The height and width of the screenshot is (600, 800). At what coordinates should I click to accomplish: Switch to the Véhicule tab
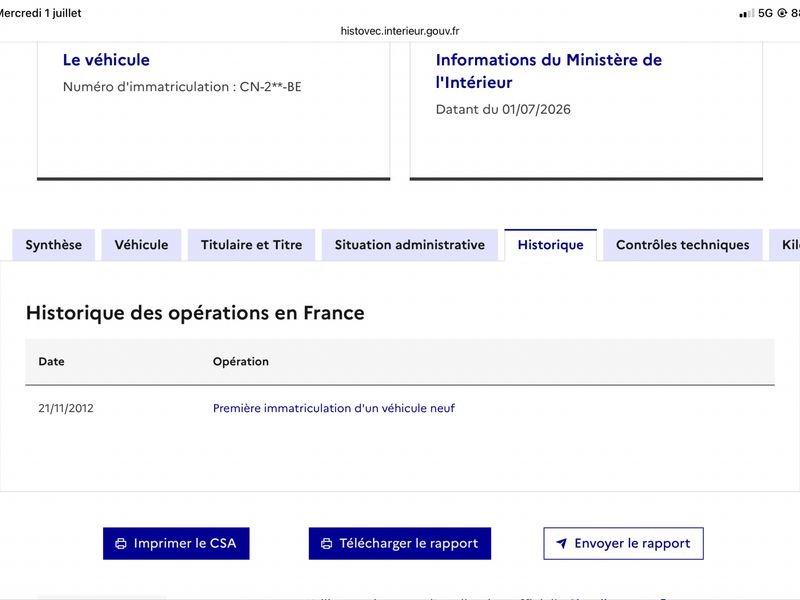click(x=141, y=245)
